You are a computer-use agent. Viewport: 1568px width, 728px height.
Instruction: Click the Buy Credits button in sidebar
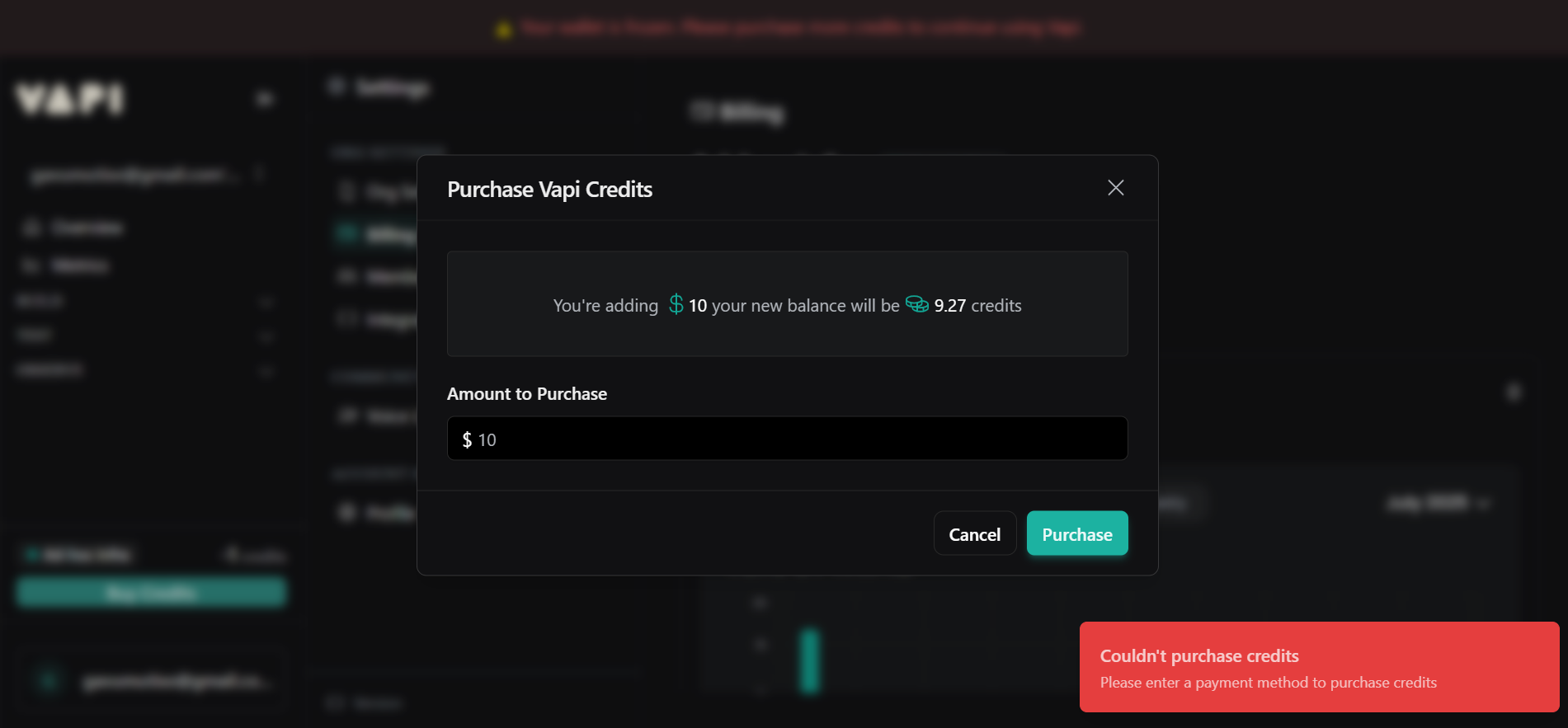point(151,593)
